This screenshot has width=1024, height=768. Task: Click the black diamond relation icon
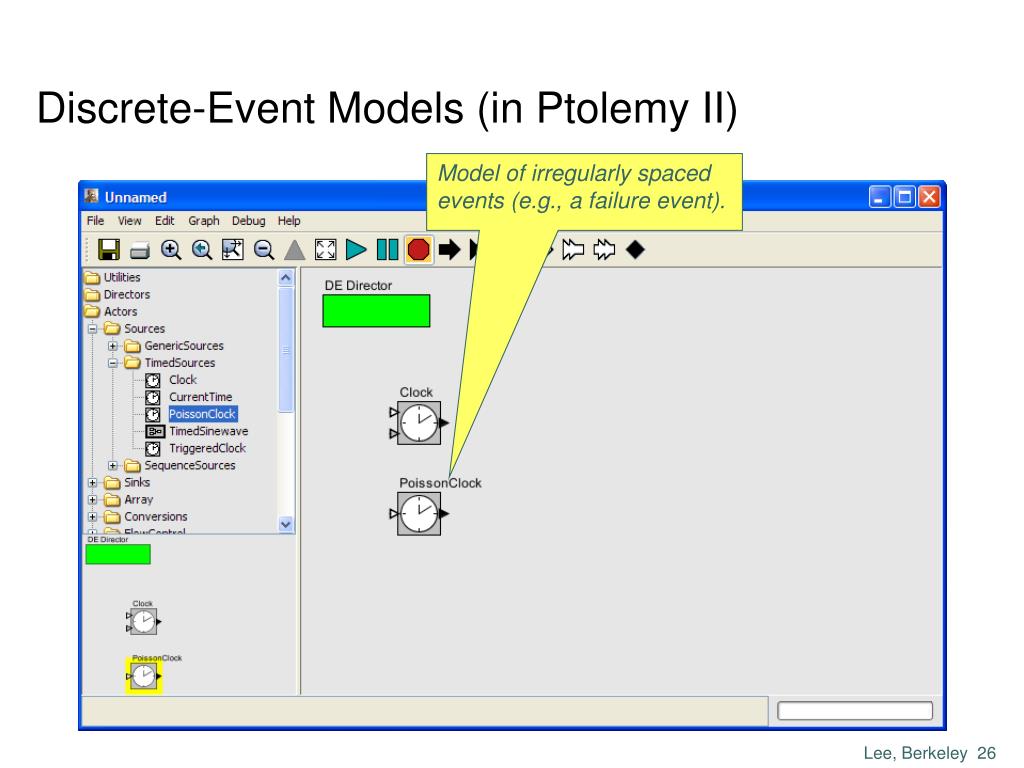pos(635,249)
